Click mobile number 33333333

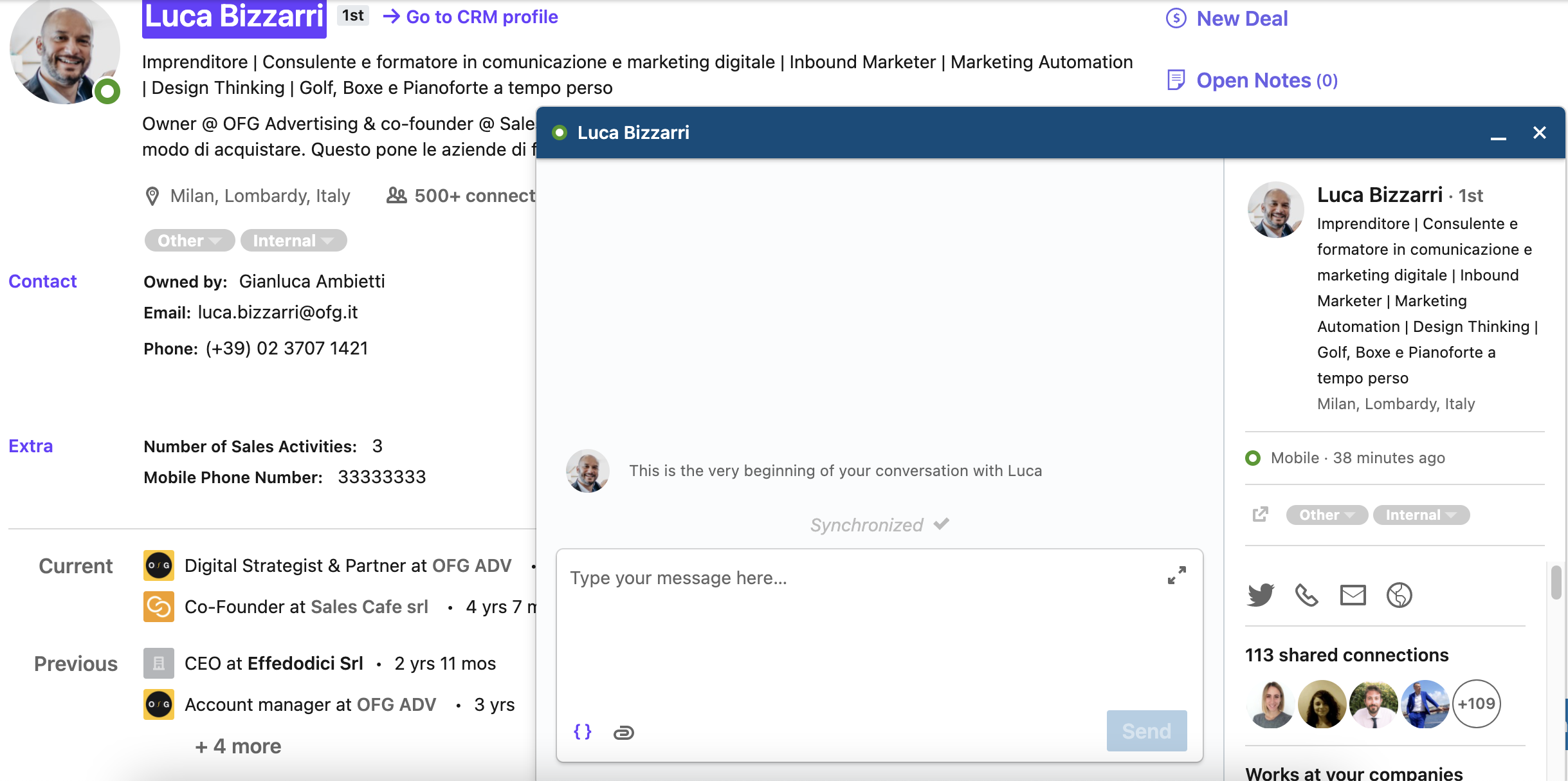click(x=382, y=477)
